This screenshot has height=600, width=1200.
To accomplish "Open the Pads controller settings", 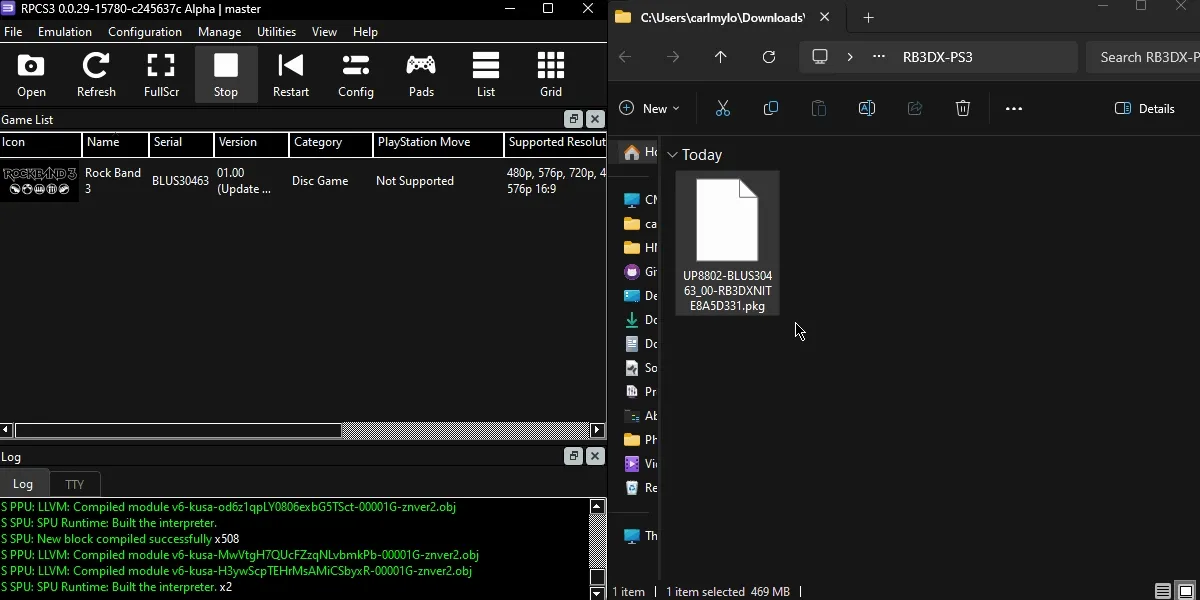I will tap(421, 74).
